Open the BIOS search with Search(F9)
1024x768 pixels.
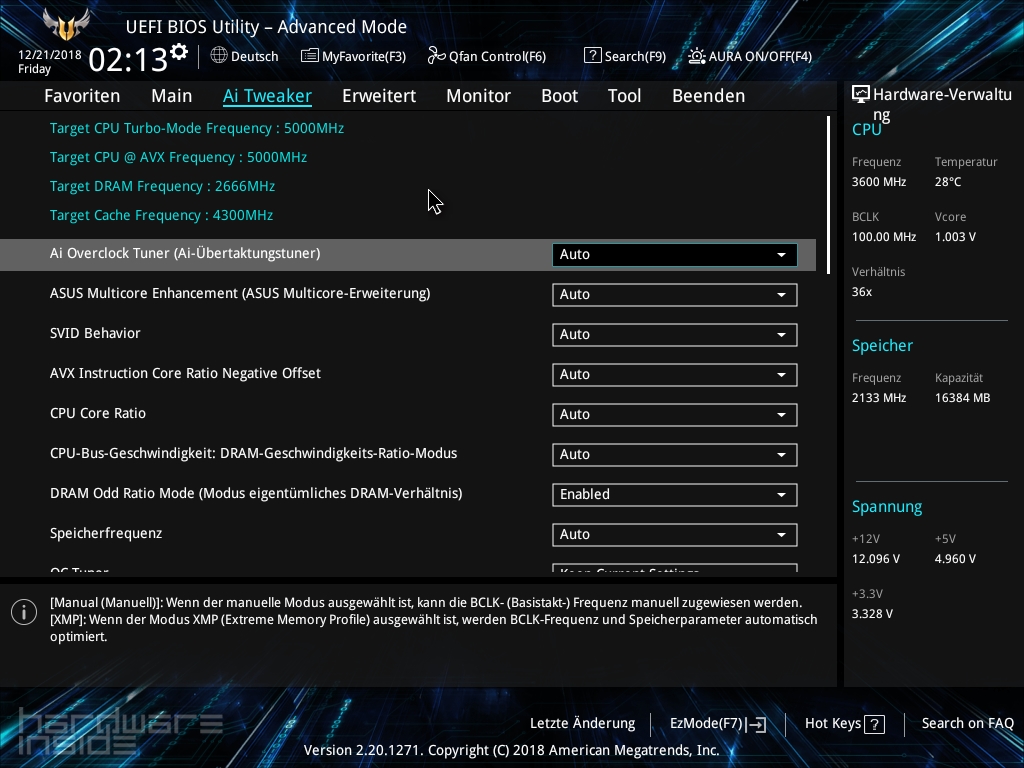click(624, 56)
